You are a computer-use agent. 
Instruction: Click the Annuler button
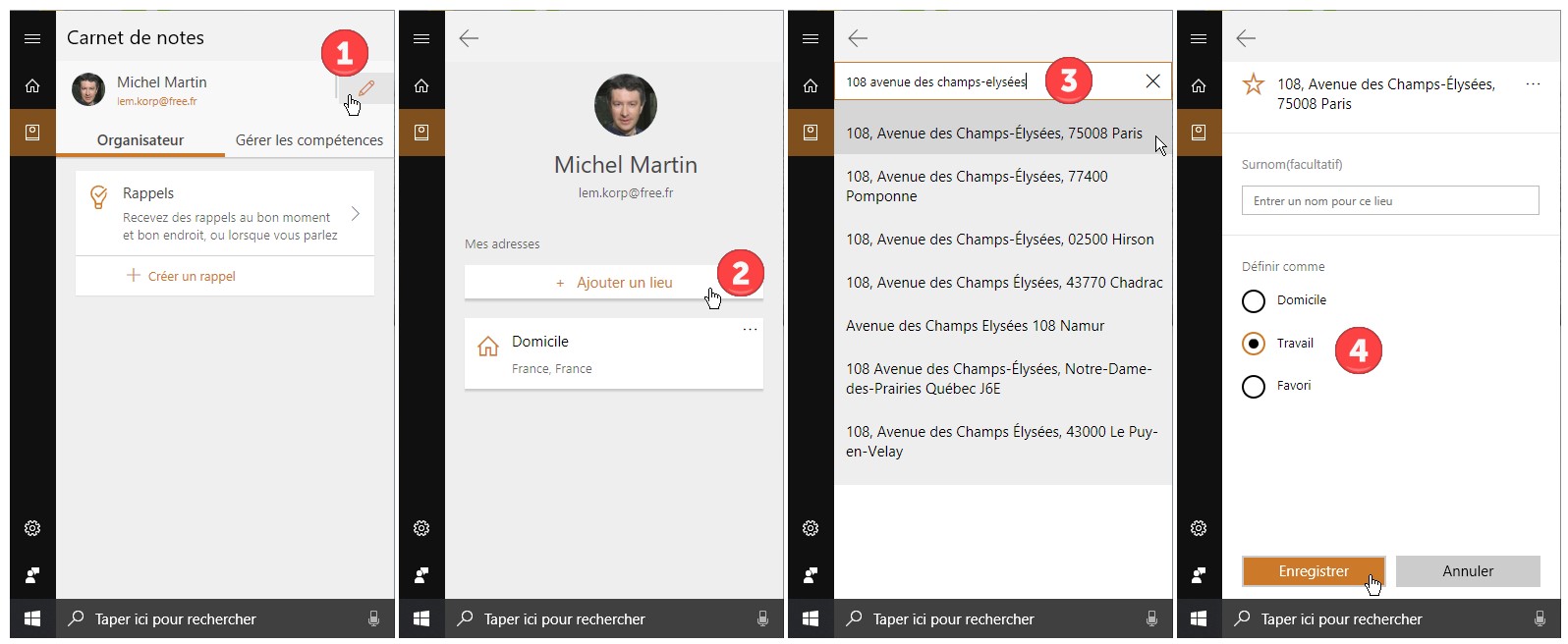pos(1467,571)
